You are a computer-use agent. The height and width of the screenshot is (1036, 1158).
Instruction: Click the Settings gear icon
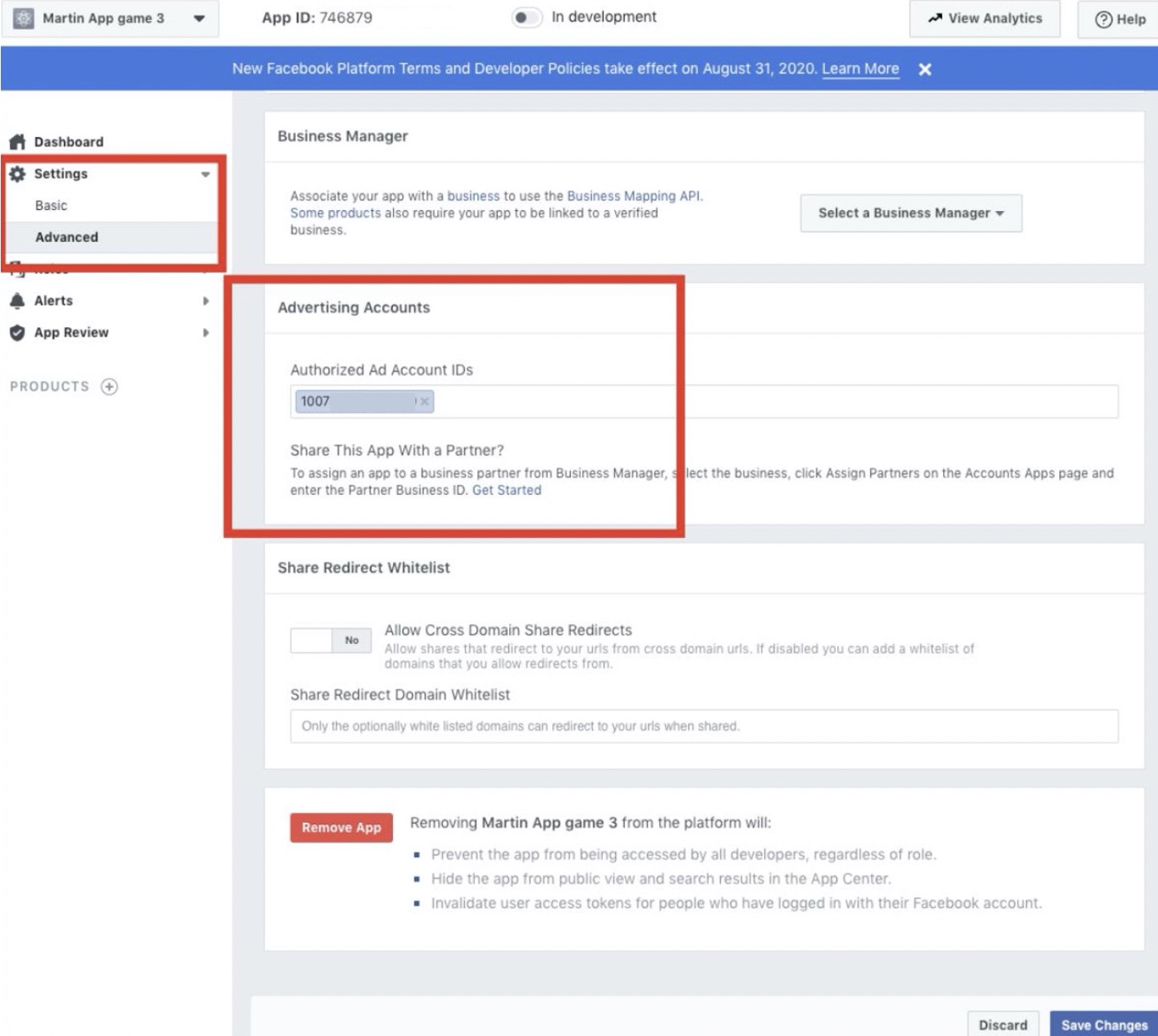pos(18,174)
